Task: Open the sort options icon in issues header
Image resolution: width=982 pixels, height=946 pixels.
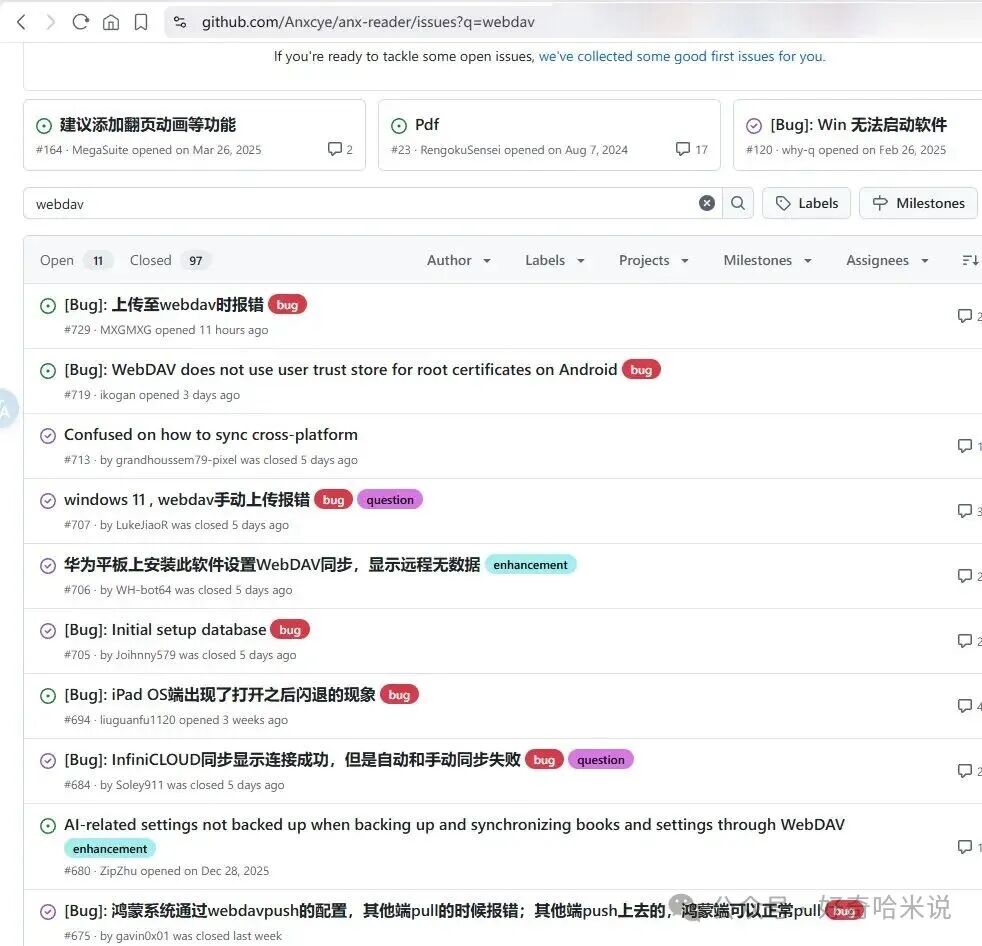Action: coord(969,260)
